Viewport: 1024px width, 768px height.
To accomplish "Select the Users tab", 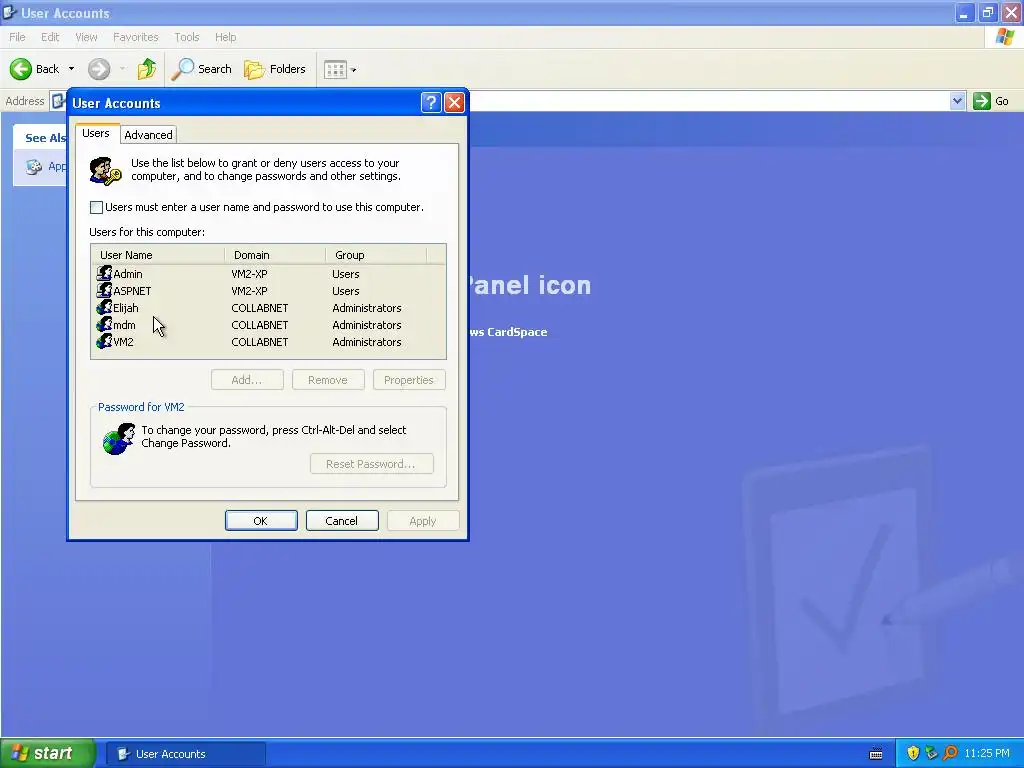I will (96, 133).
